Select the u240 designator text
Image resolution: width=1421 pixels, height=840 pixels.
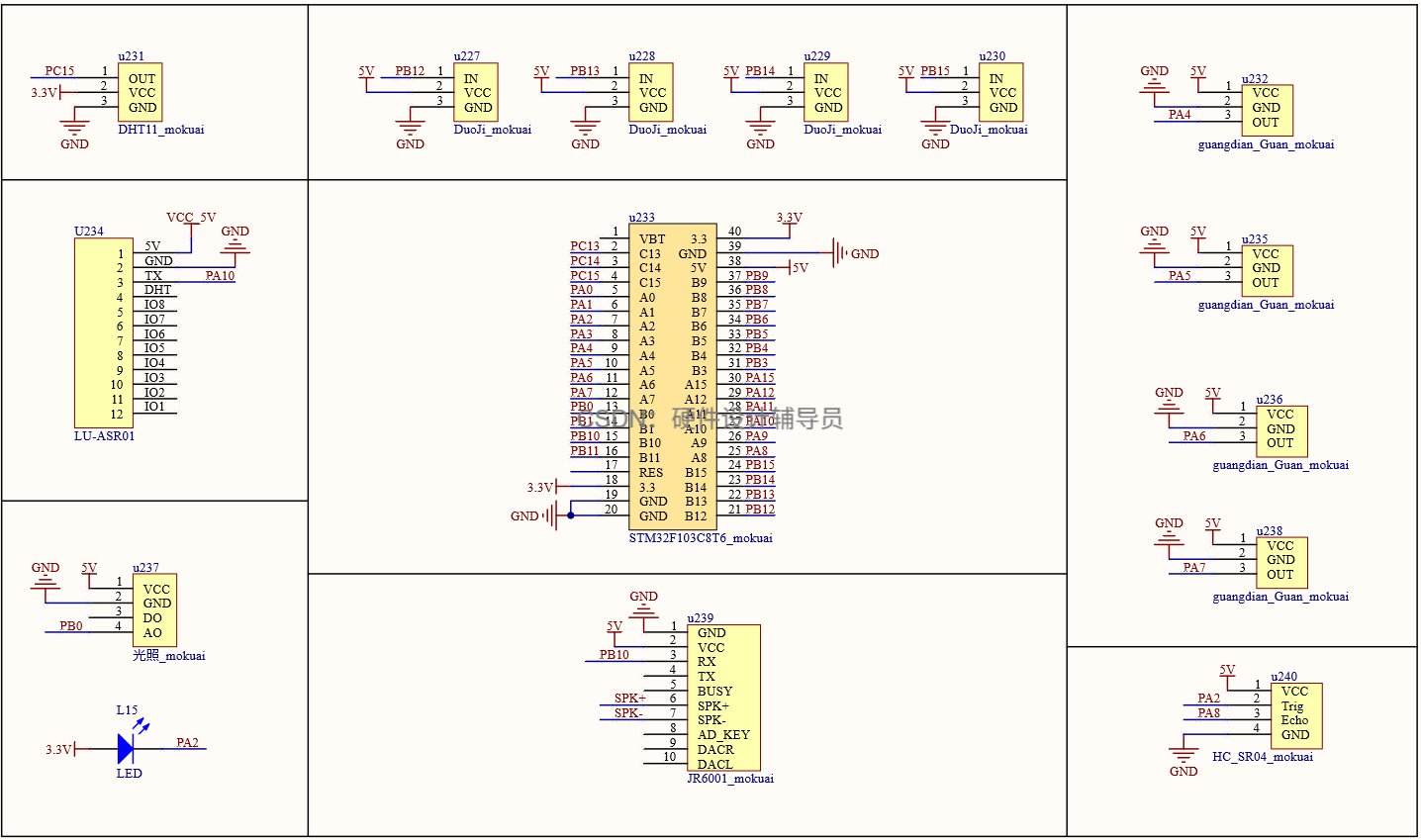click(x=1284, y=678)
